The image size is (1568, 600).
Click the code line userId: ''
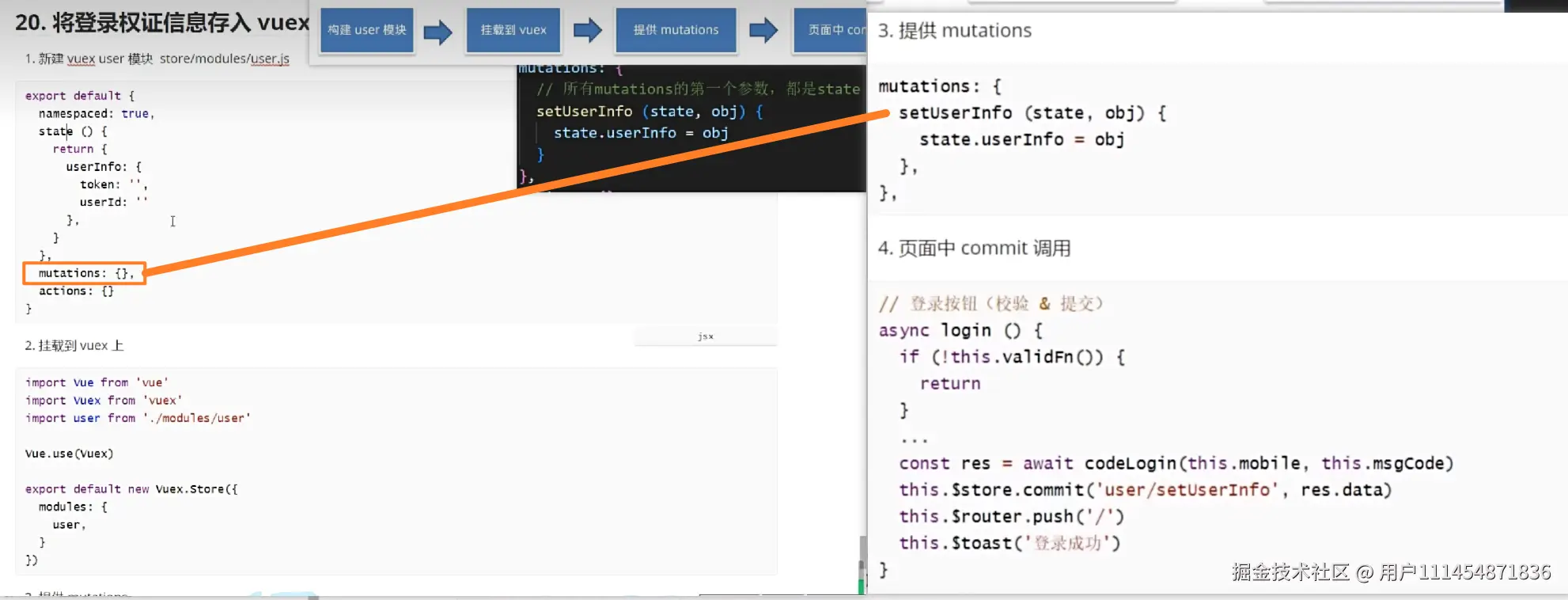click(114, 202)
